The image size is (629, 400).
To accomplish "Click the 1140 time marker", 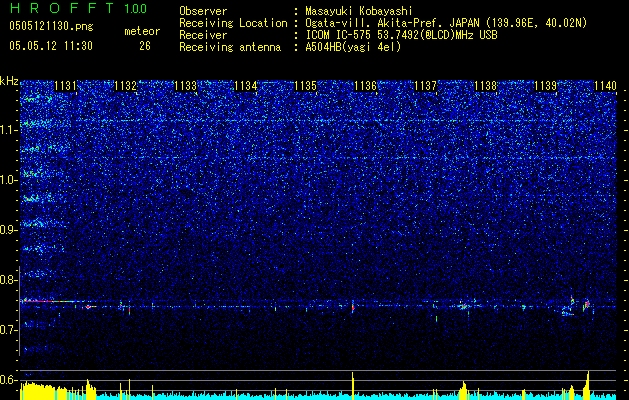I will (605, 85).
